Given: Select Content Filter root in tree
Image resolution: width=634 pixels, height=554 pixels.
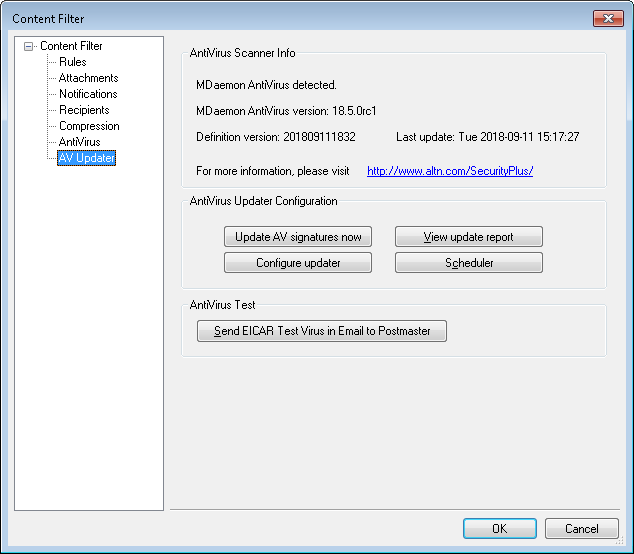Looking at the screenshot, I should coord(71,46).
